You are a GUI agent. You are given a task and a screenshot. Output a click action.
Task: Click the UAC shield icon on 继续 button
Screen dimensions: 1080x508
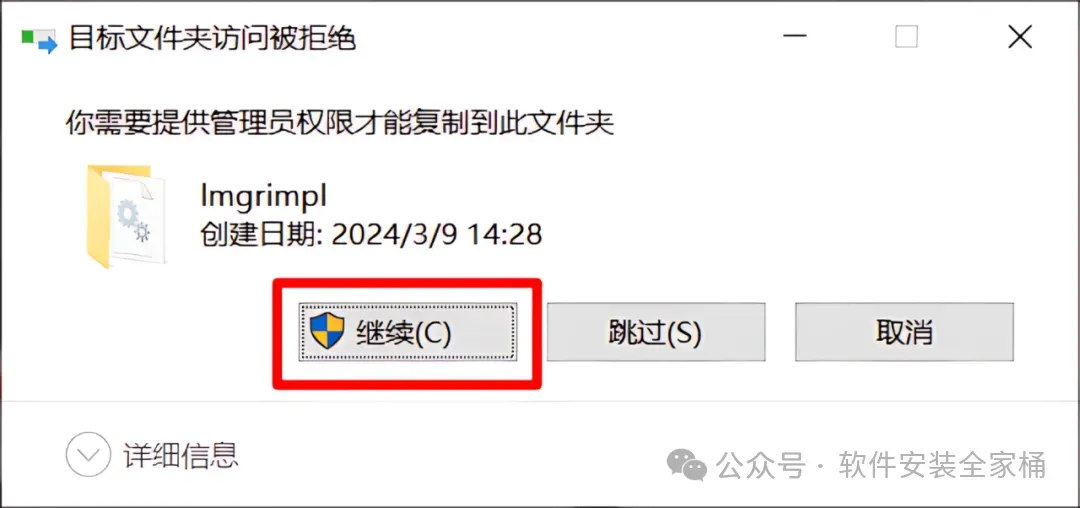click(x=326, y=330)
